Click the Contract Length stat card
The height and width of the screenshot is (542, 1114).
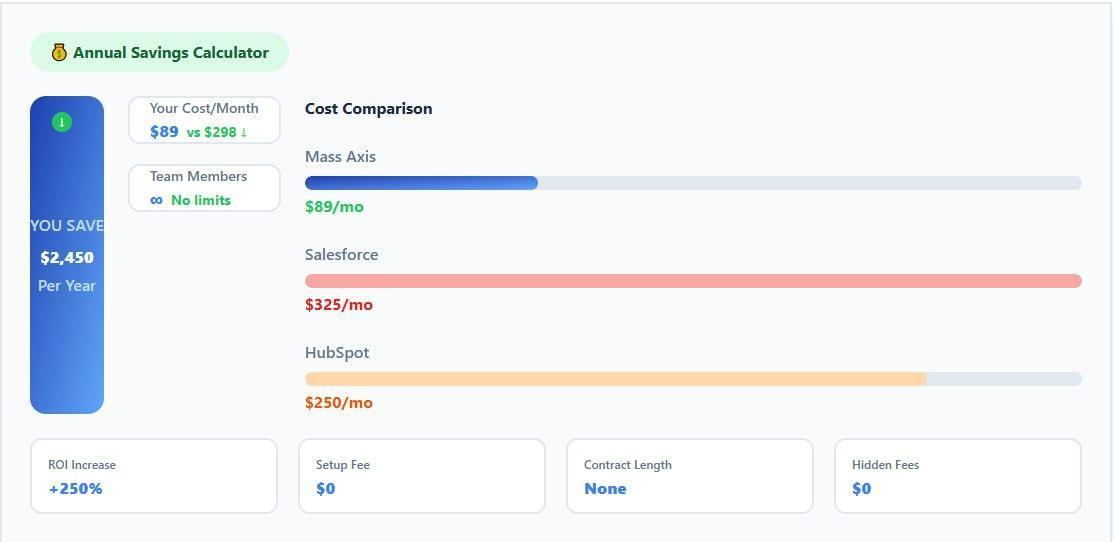(x=690, y=476)
